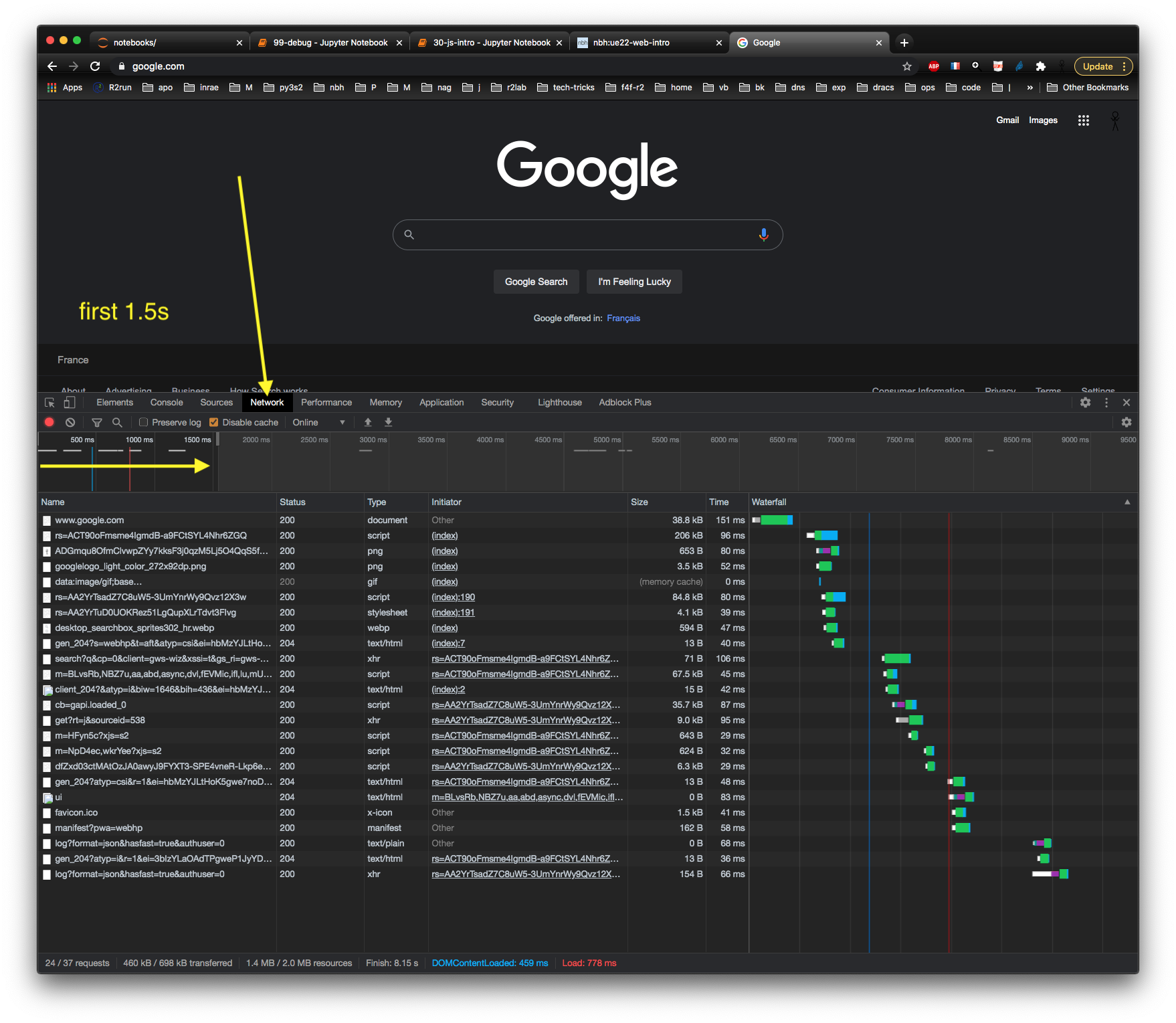Click the red record network log icon
The height and width of the screenshot is (1023, 1176).
tap(49, 422)
